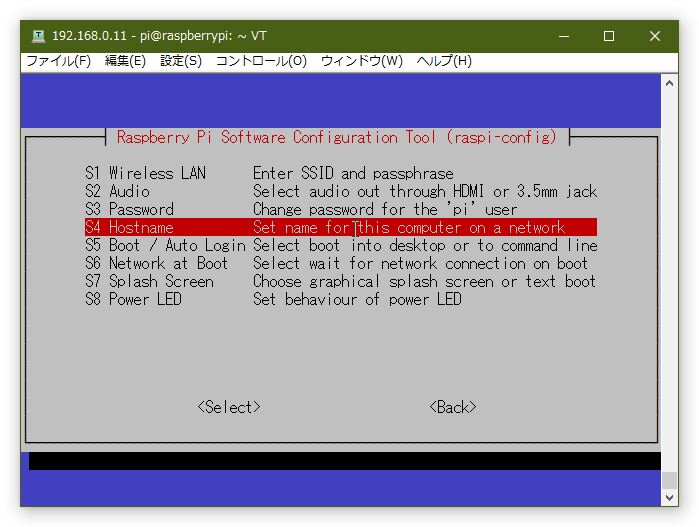The height and width of the screenshot is (527, 699).
Task: Open the ヘルプ(H) menu
Action: coord(444,61)
